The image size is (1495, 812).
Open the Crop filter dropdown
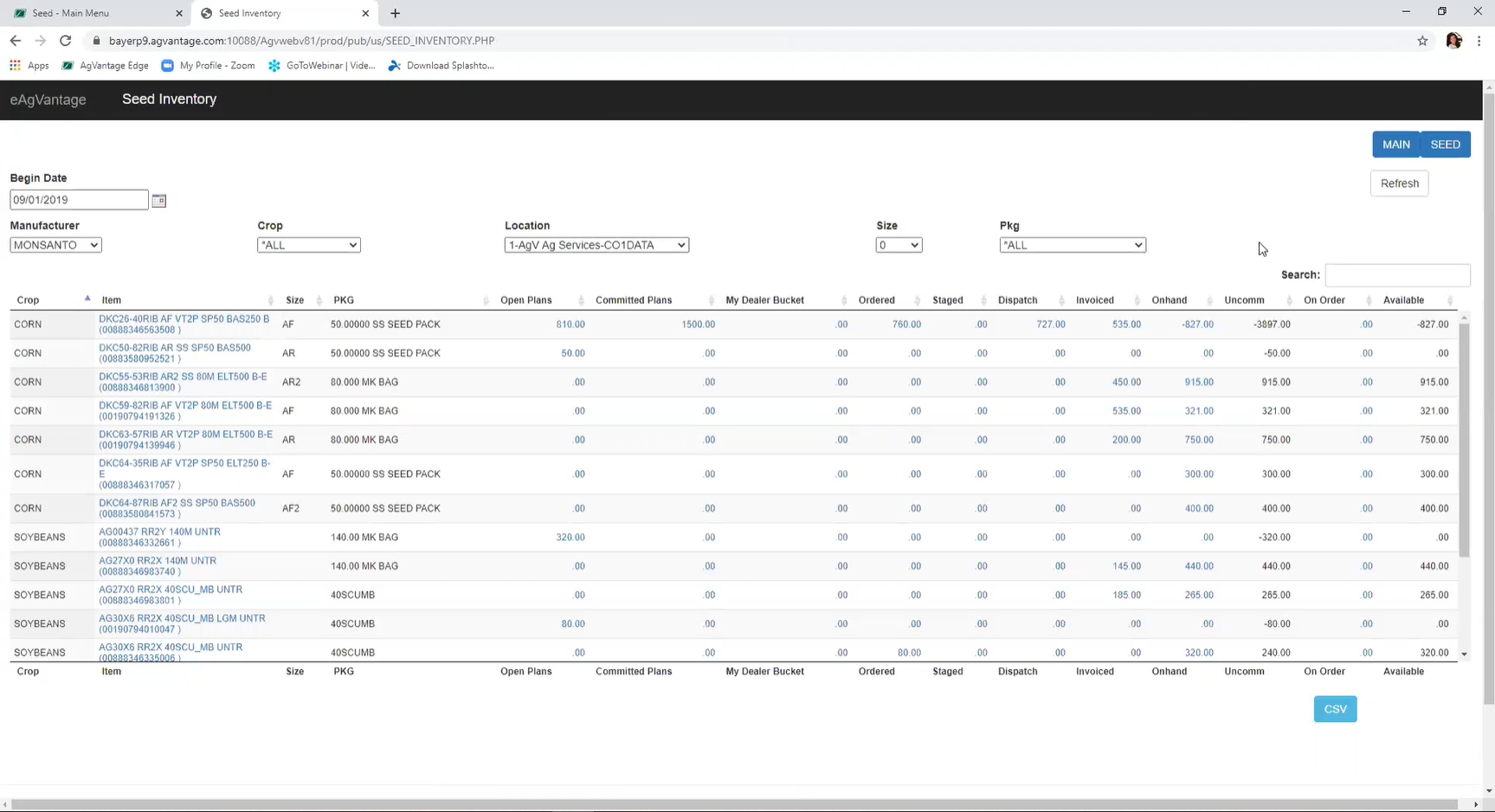308,245
